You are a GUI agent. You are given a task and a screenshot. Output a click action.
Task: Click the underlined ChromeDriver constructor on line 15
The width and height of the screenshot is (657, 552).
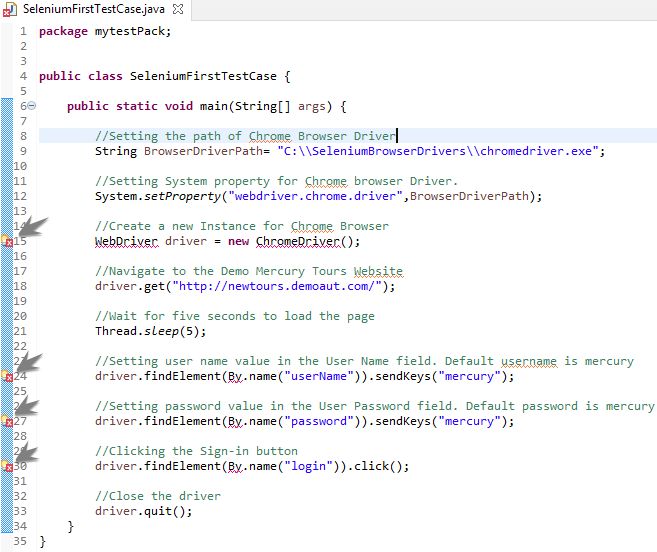click(x=297, y=241)
